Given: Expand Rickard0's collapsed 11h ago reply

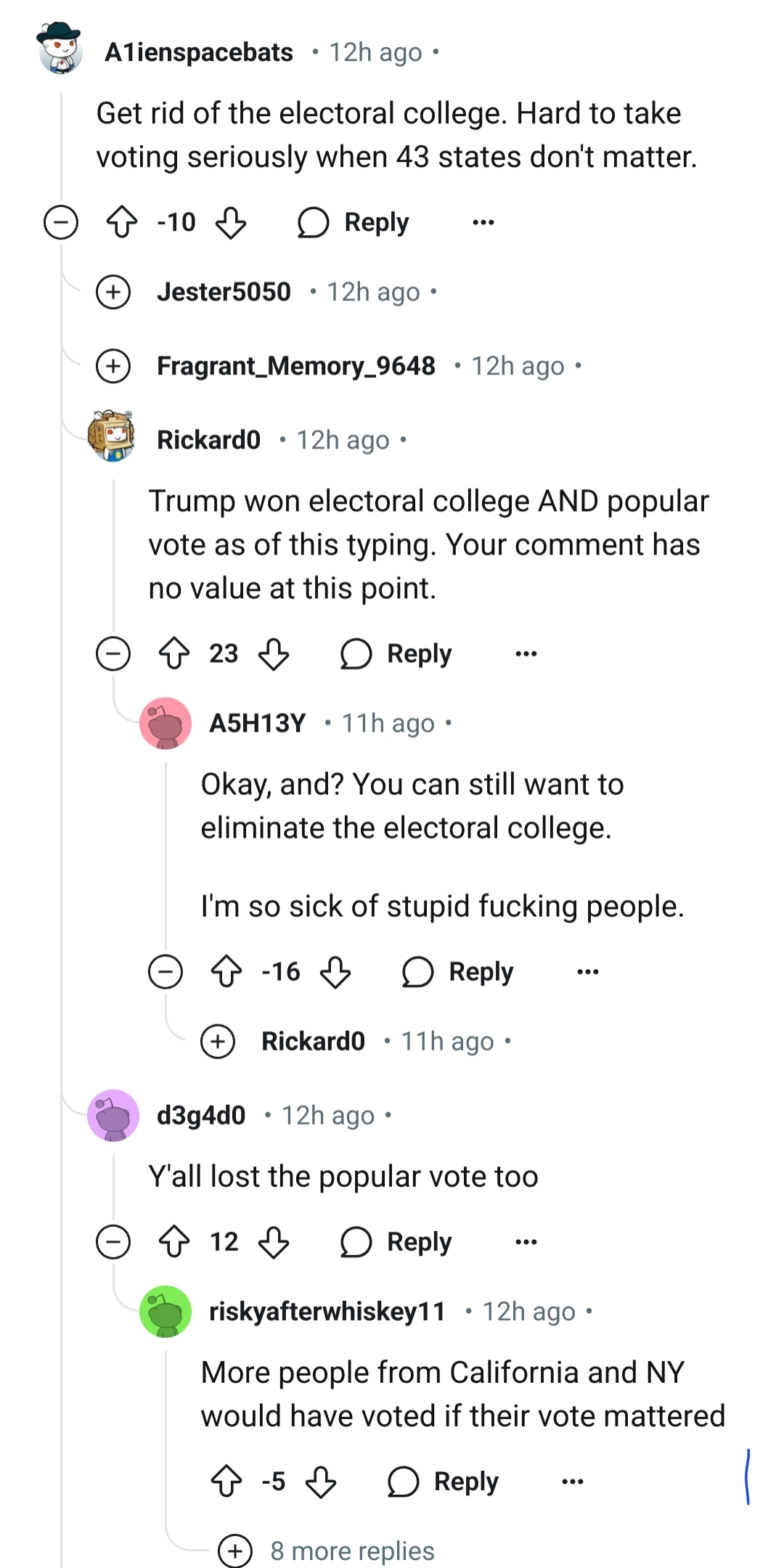Looking at the screenshot, I should [218, 1042].
